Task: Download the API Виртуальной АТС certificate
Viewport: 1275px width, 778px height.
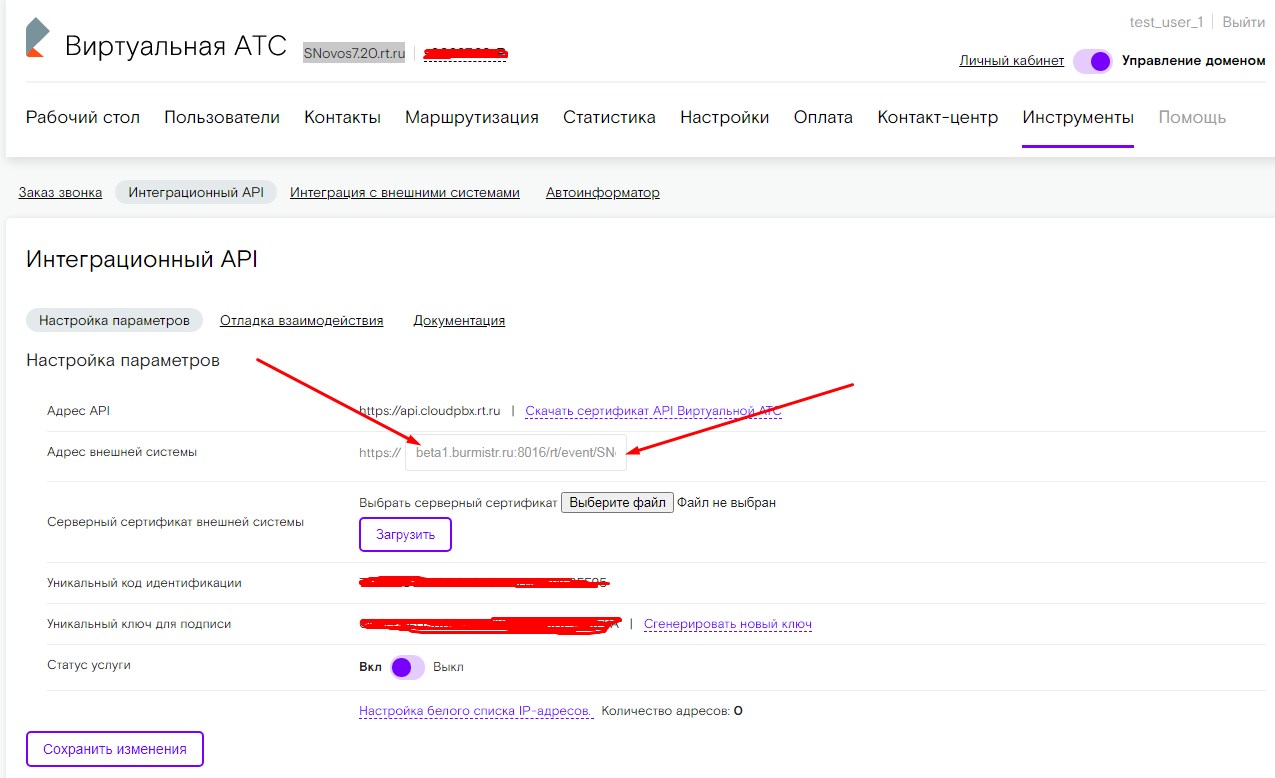Action: point(653,411)
